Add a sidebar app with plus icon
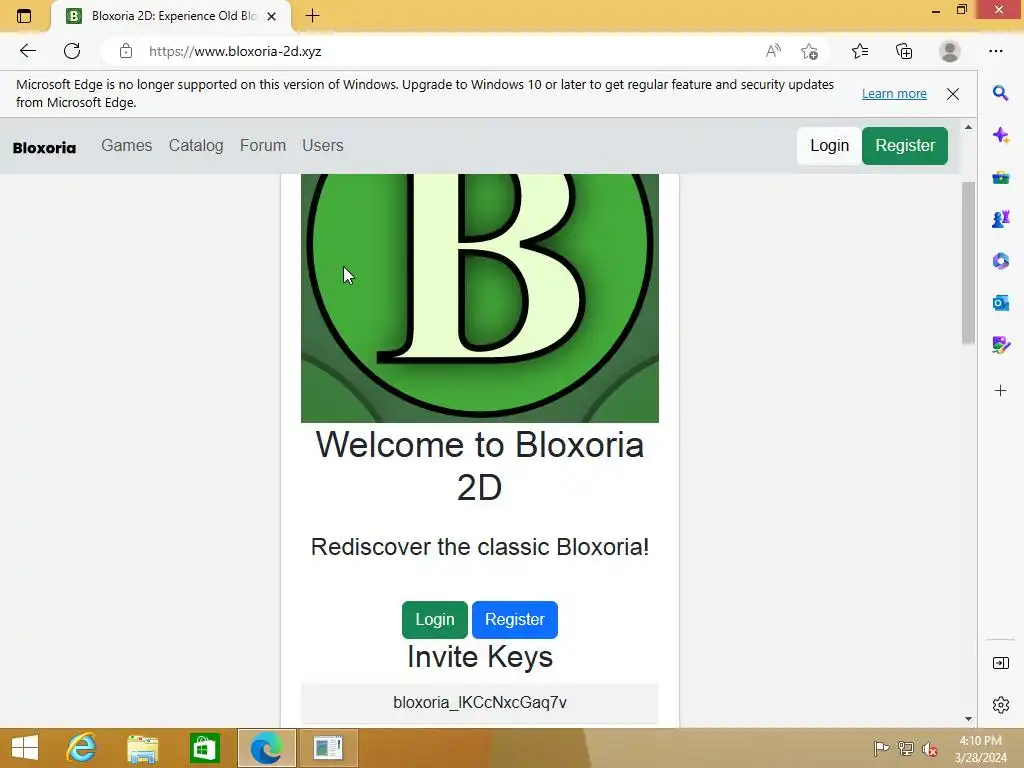This screenshot has height=768, width=1024. click(x=1000, y=391)
